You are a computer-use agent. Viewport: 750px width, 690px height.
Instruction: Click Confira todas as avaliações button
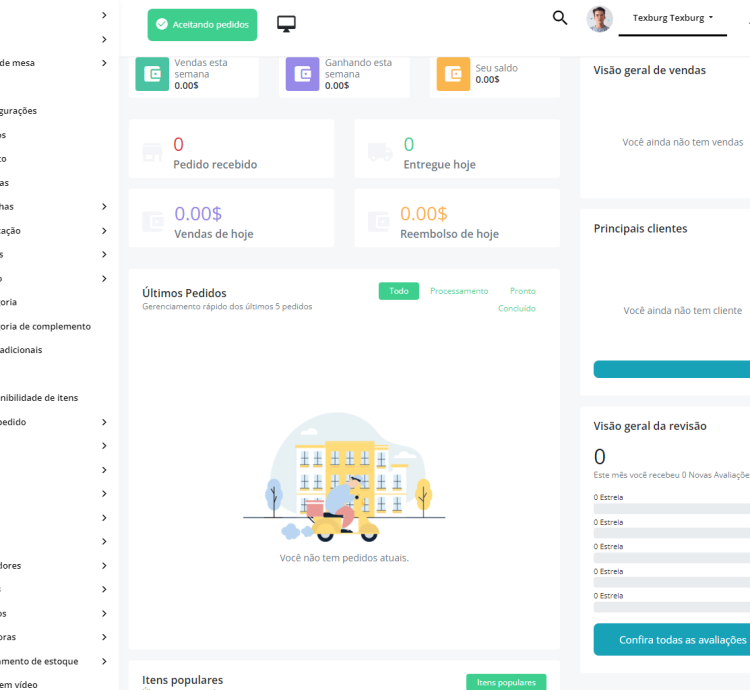671,640
